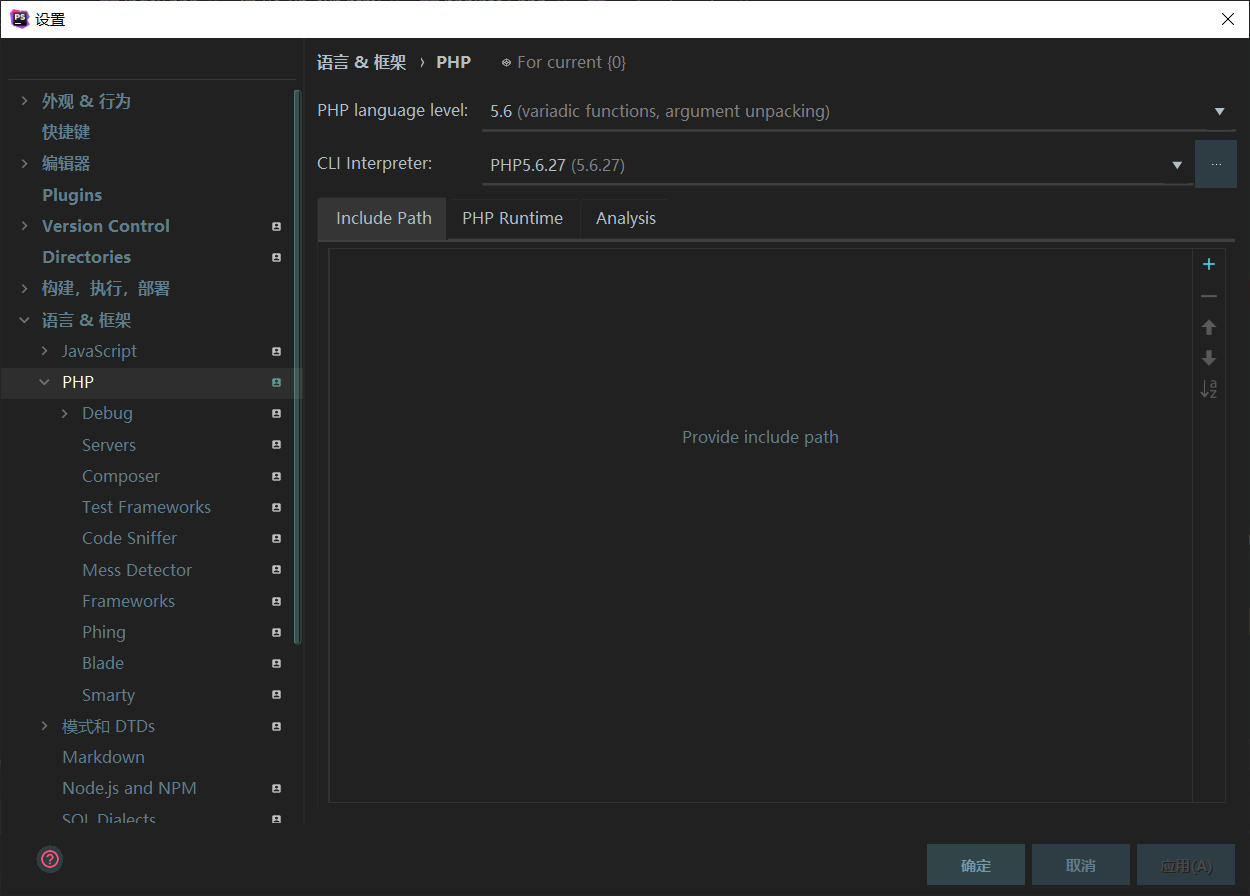Expand the 编辑器 section
The image size is (1250, 896).
pos(24,163)
